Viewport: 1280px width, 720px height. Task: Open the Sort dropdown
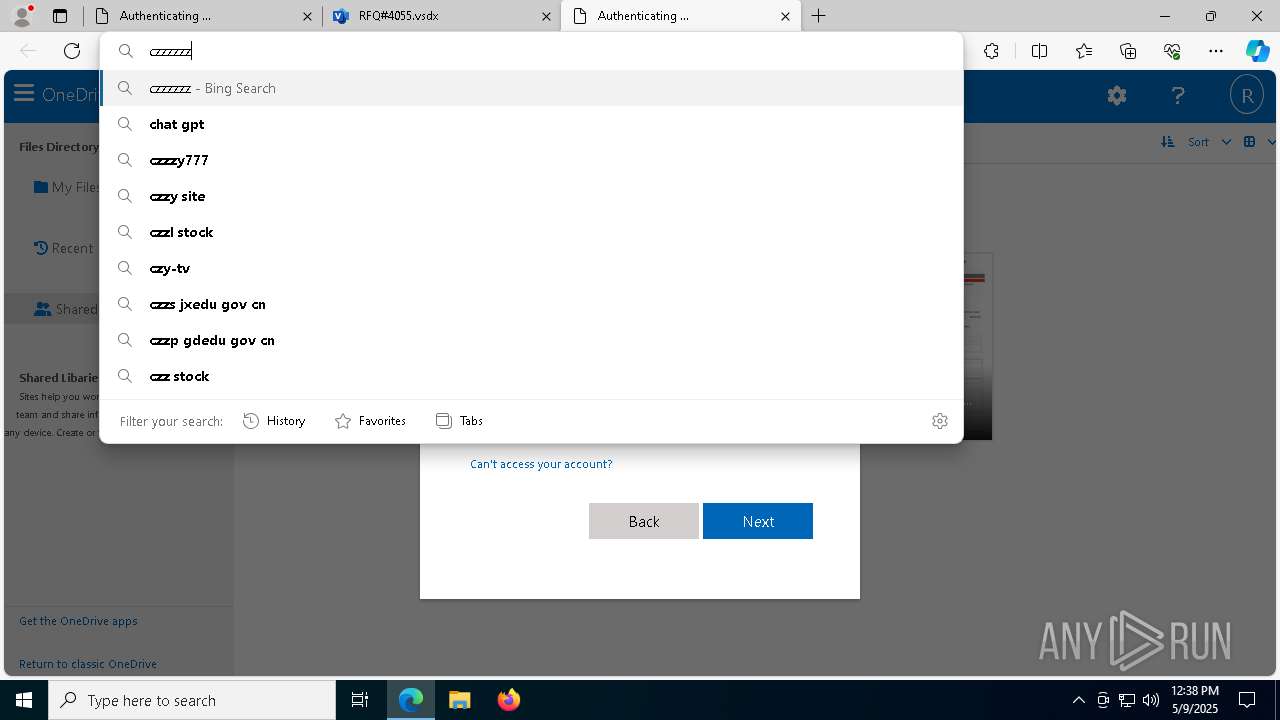1195,142
